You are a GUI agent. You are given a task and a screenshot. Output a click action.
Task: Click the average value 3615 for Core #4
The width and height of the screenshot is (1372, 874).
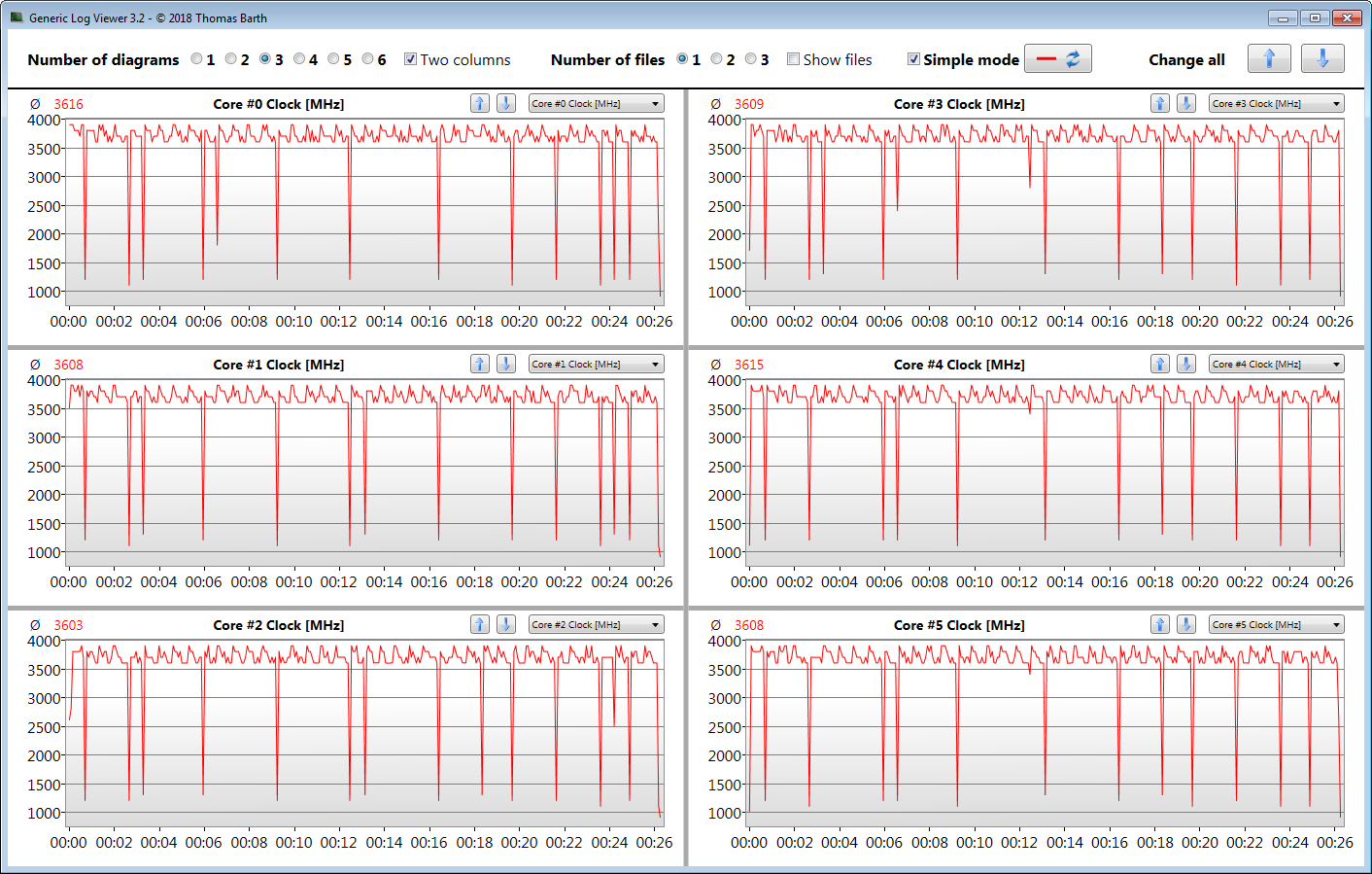click(749, 365)
